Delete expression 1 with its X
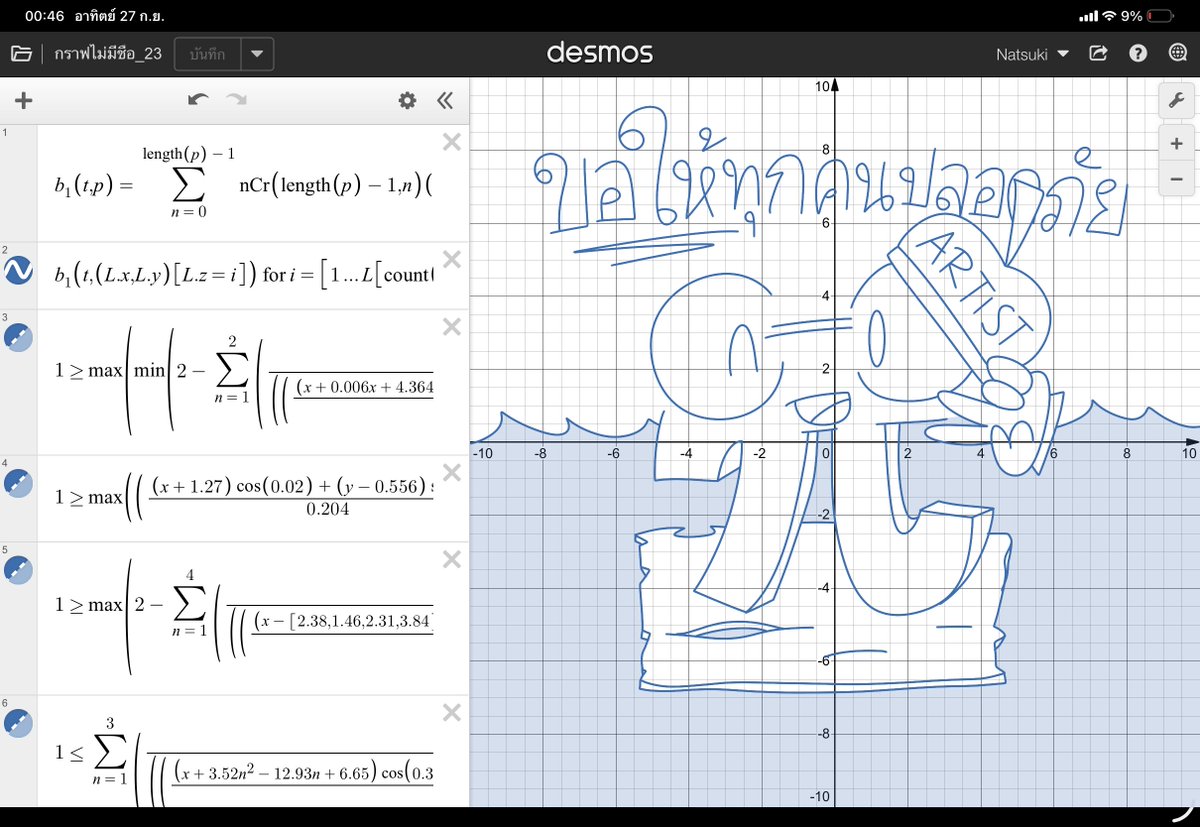 pos(451,143)
